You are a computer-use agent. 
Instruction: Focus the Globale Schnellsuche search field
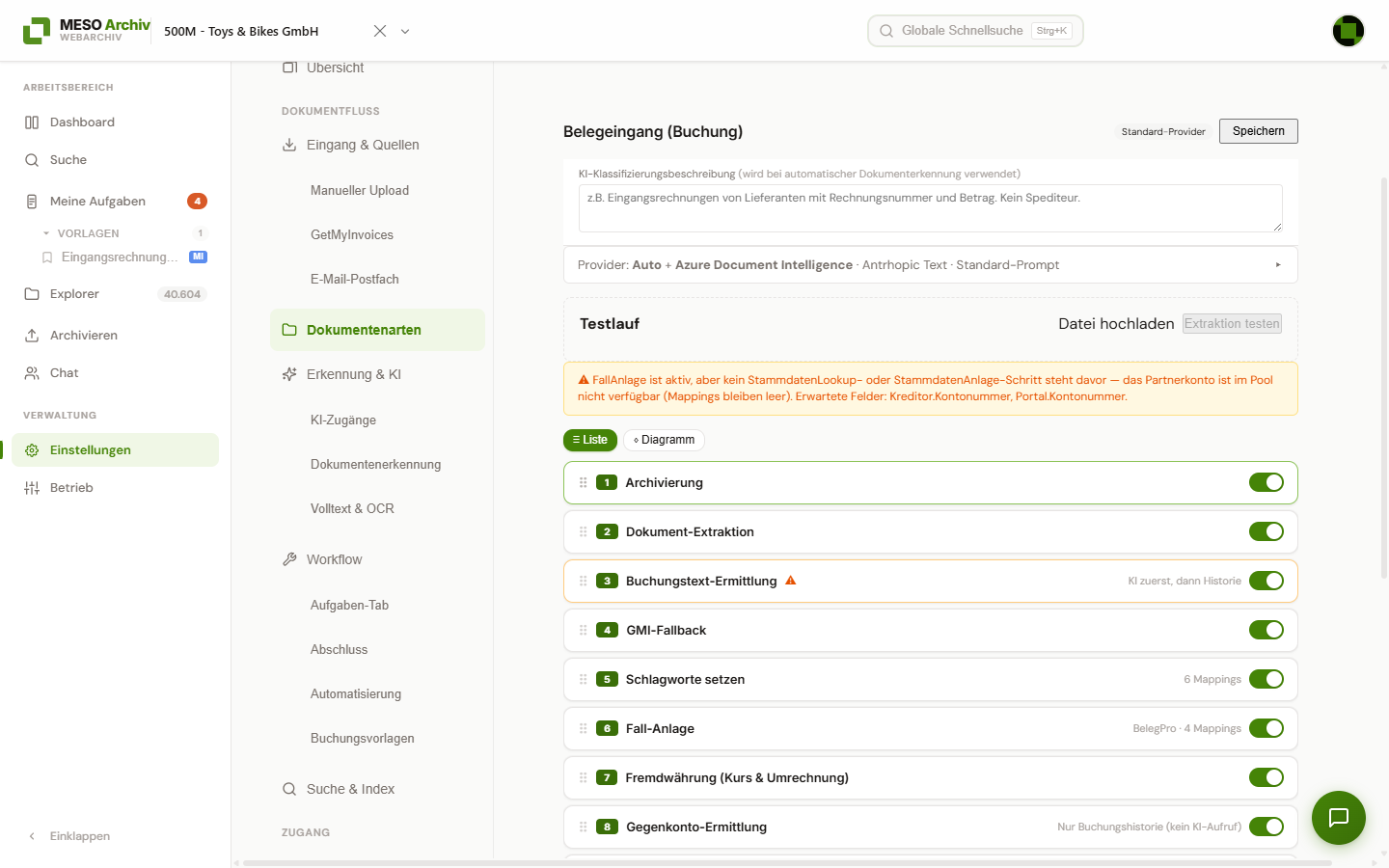click(x=975, y=31)
